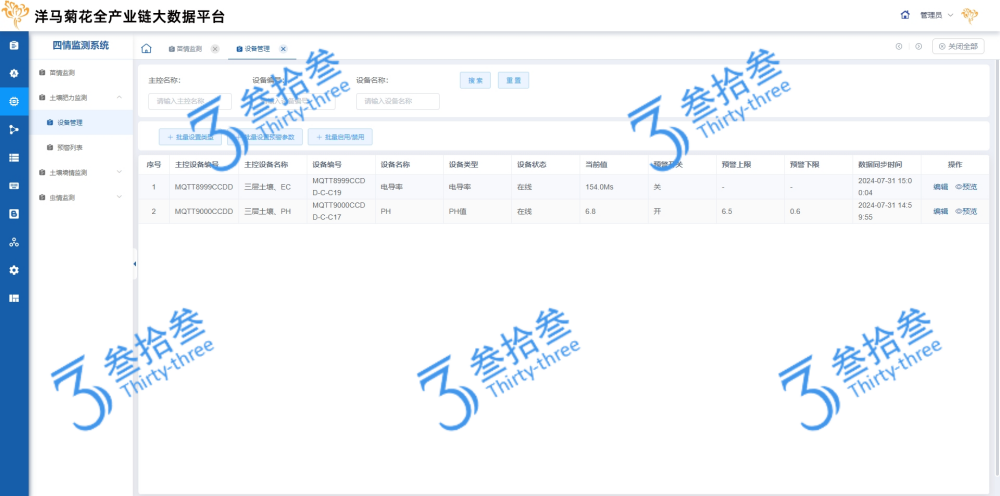Click 预览 for the MQTT9000CCDD row
This screenshot has height=496, width=1000.
pyautogui.click(x=966, y=211)
